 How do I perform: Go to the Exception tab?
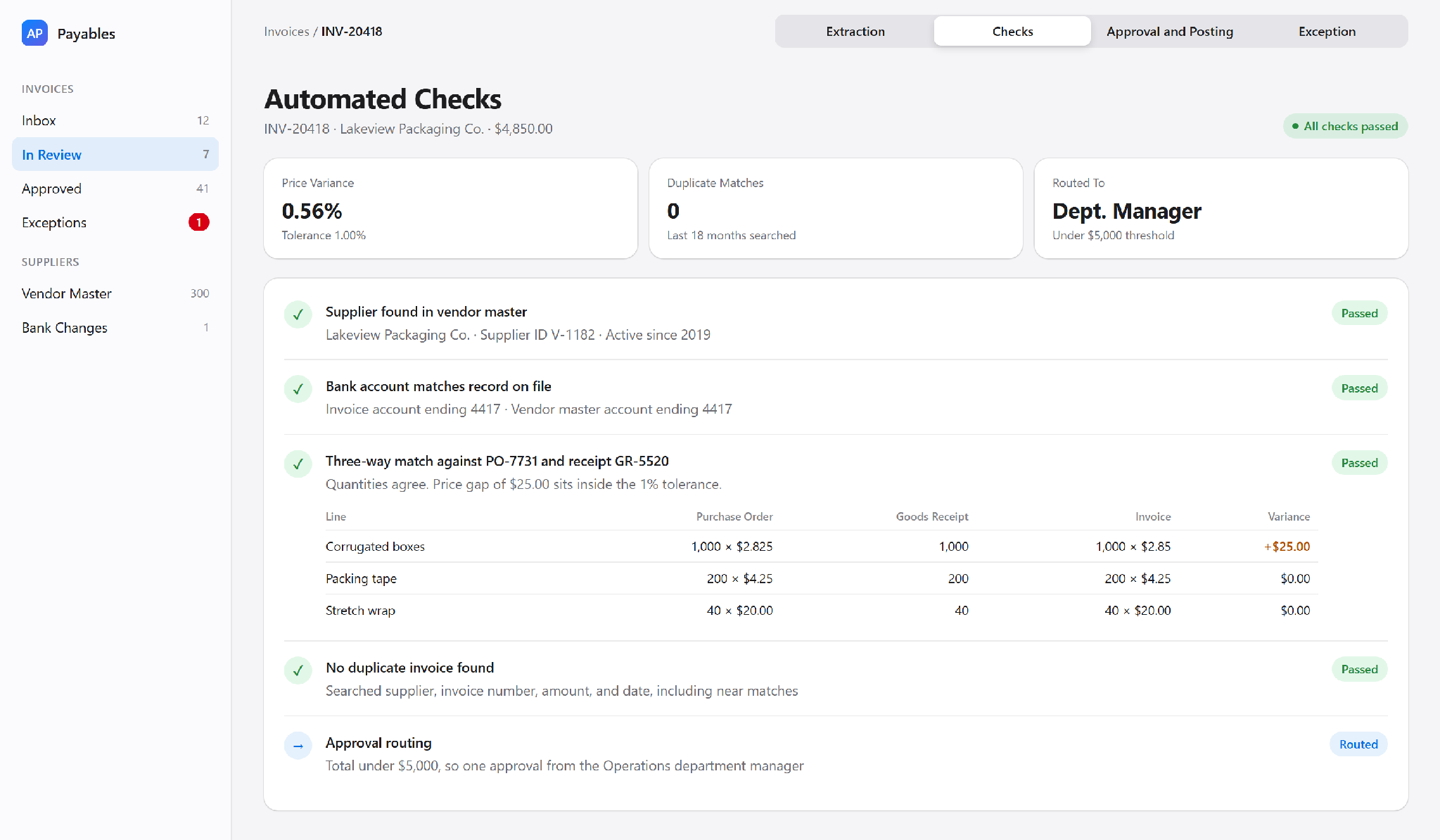1327,32
